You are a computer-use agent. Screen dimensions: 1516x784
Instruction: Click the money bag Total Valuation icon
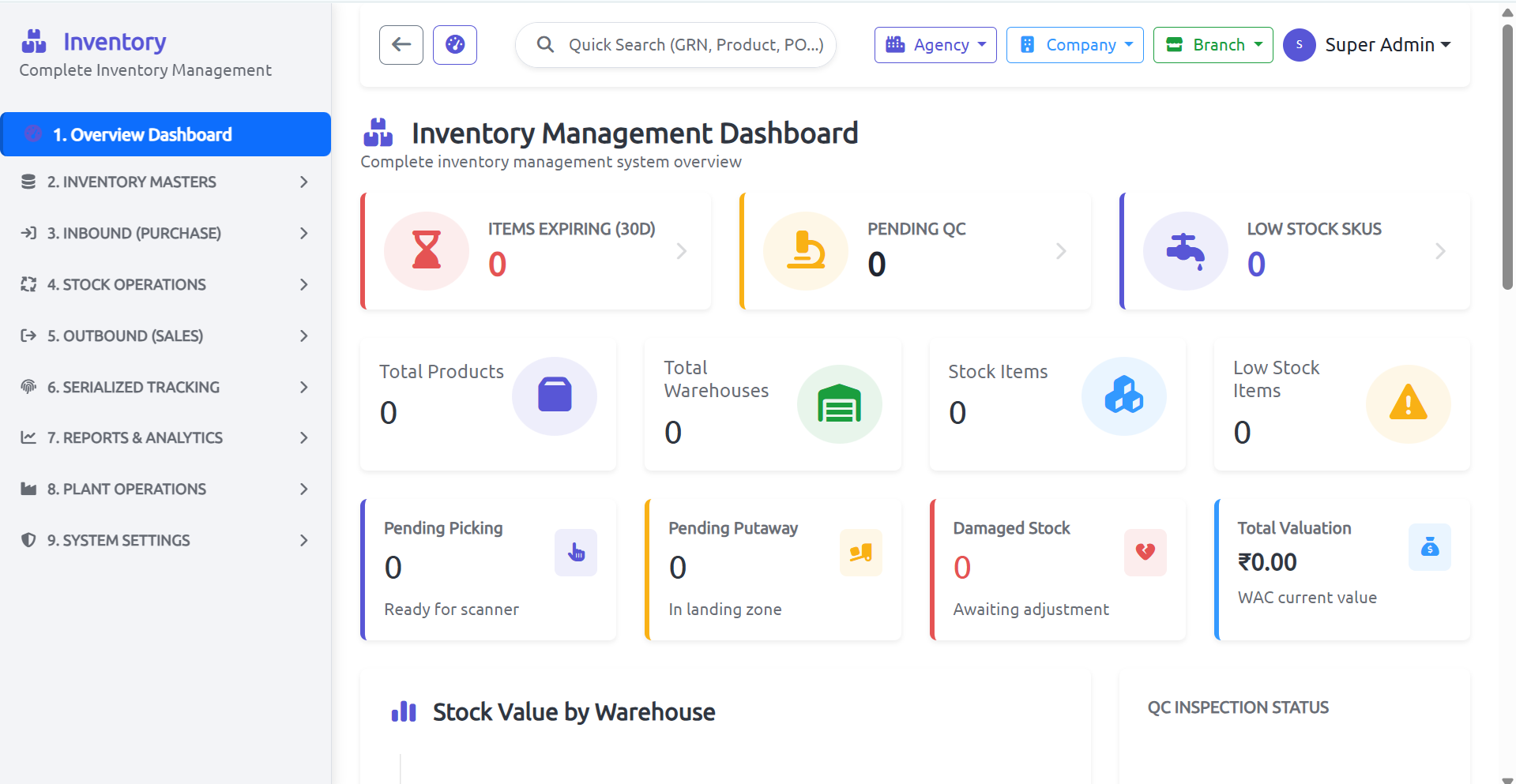point(1430,547)
